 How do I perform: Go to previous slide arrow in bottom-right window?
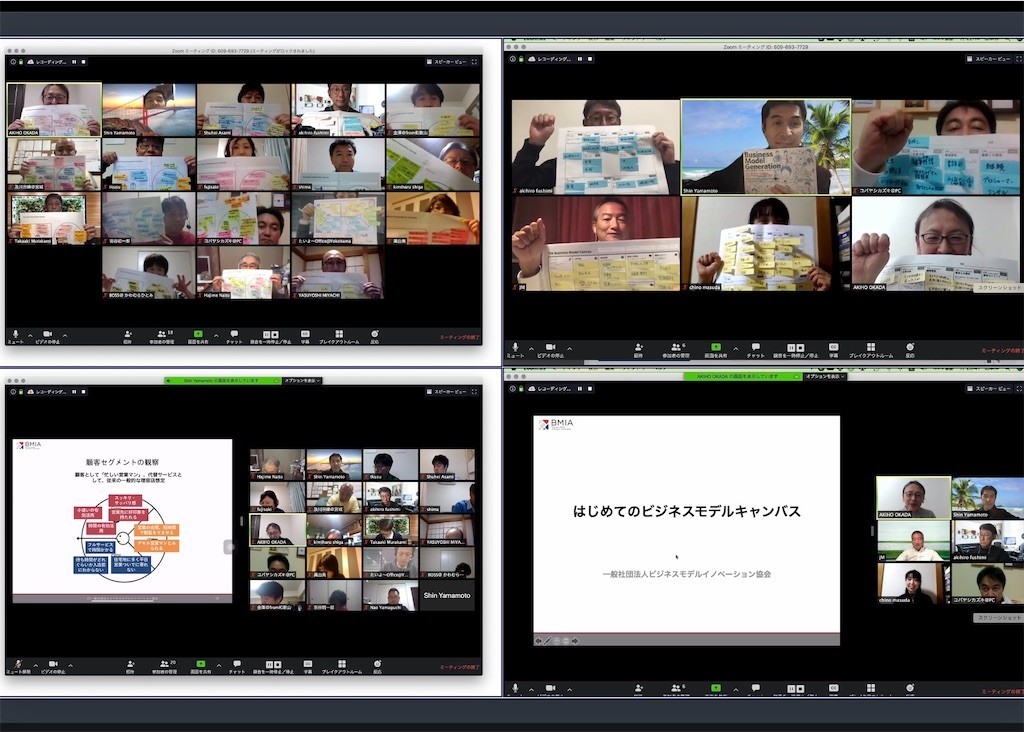pyautogui.click(x=538, y=641)
